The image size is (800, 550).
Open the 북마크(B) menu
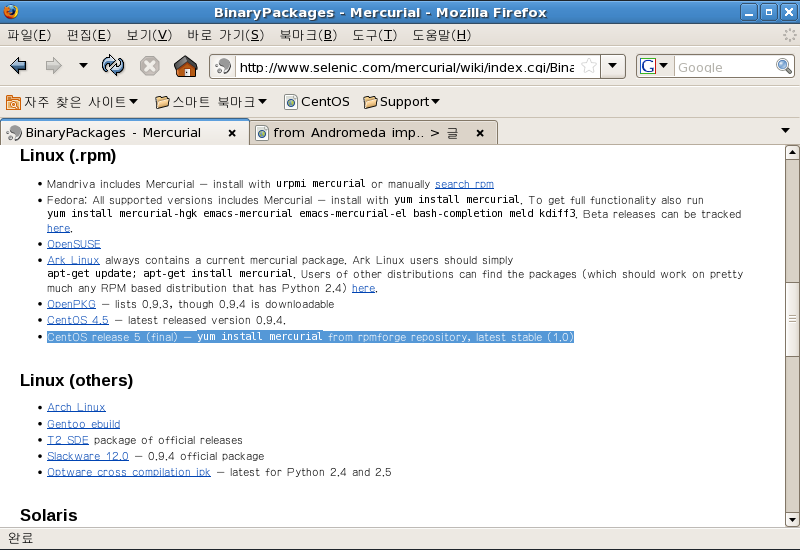click(308, 35)
